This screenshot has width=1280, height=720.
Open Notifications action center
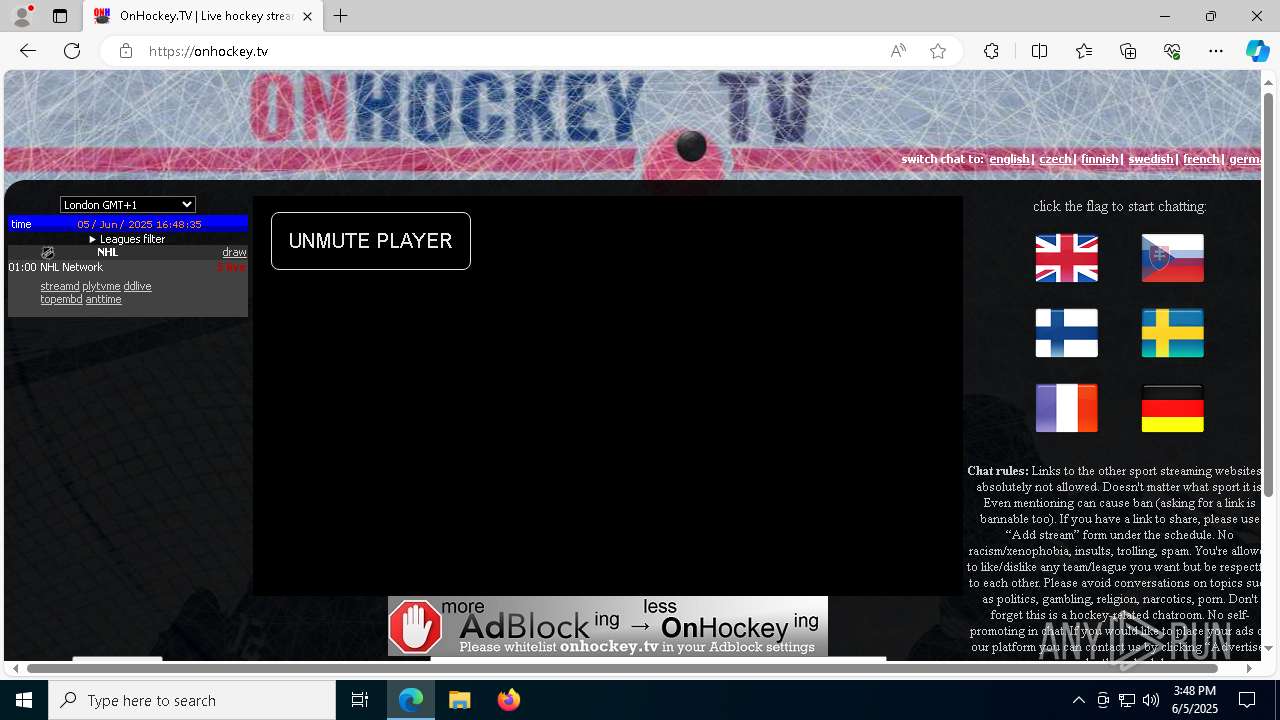pos(1247,700)
